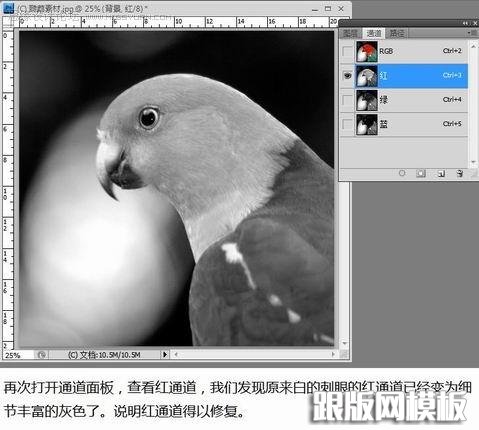Screen dimensions: 479x430
Task: Delete current channel trash icon
Action: click(x=460, y=173)
